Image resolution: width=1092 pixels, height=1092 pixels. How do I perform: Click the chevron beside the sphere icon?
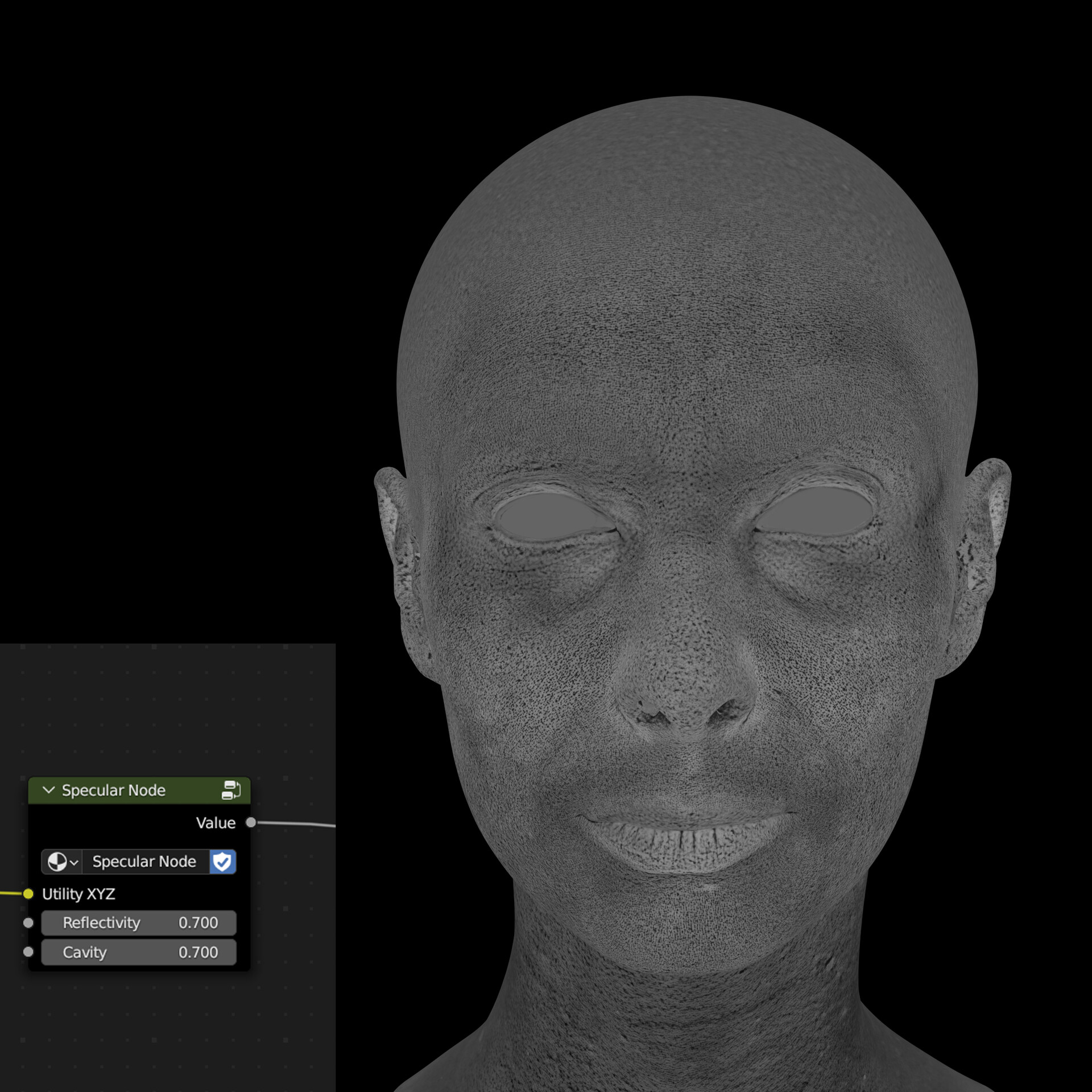[x=74, y=862]
